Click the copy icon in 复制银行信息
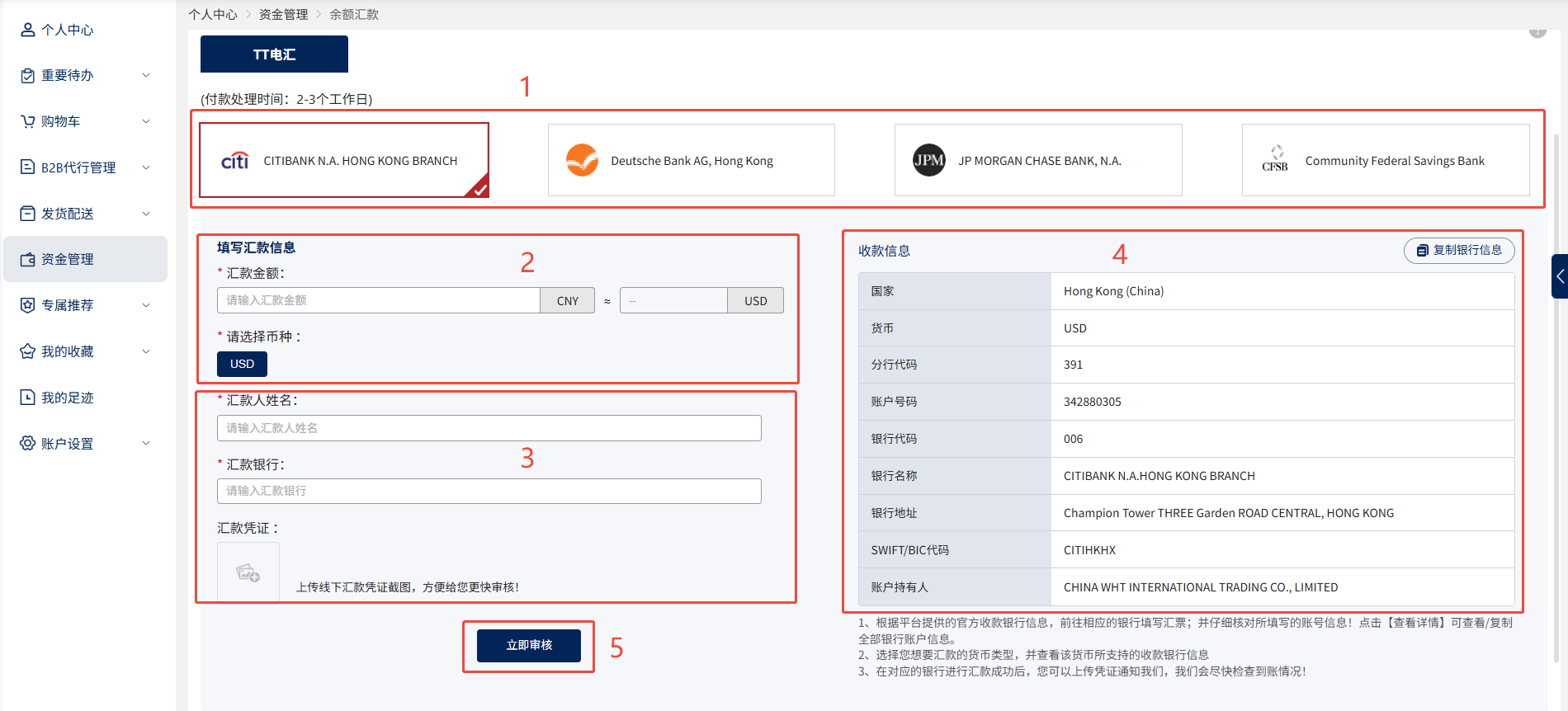The image size is (1568, 711). coord(1423,251)
